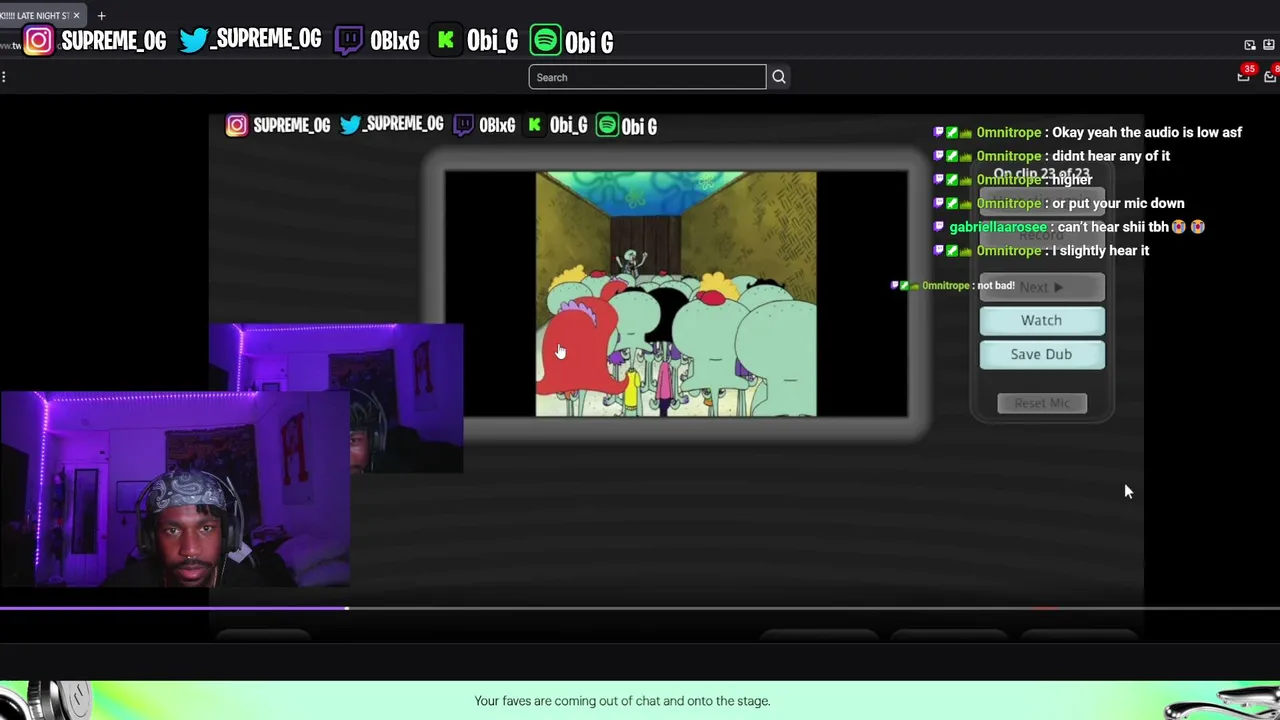Viewport: 1280px width, 720px height.
Task: Click the cartoon clip preview in the dub game
Action: 676,294
